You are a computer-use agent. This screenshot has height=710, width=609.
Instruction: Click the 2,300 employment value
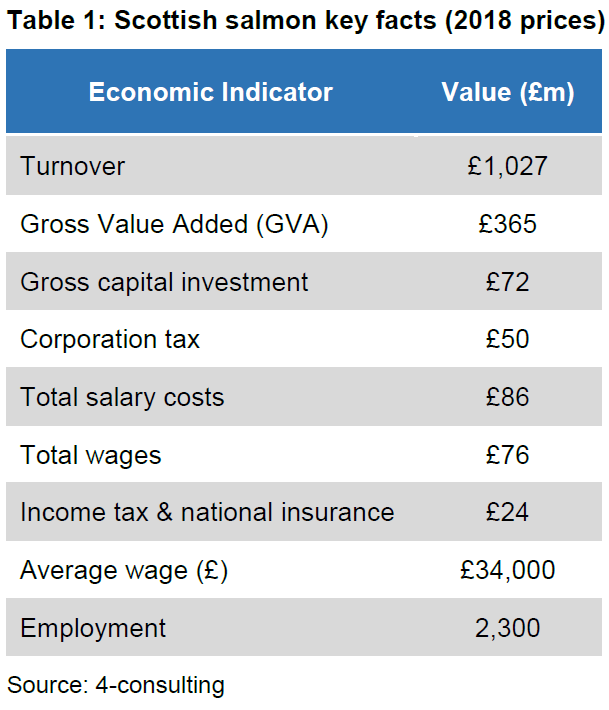(x=508, y=628)
